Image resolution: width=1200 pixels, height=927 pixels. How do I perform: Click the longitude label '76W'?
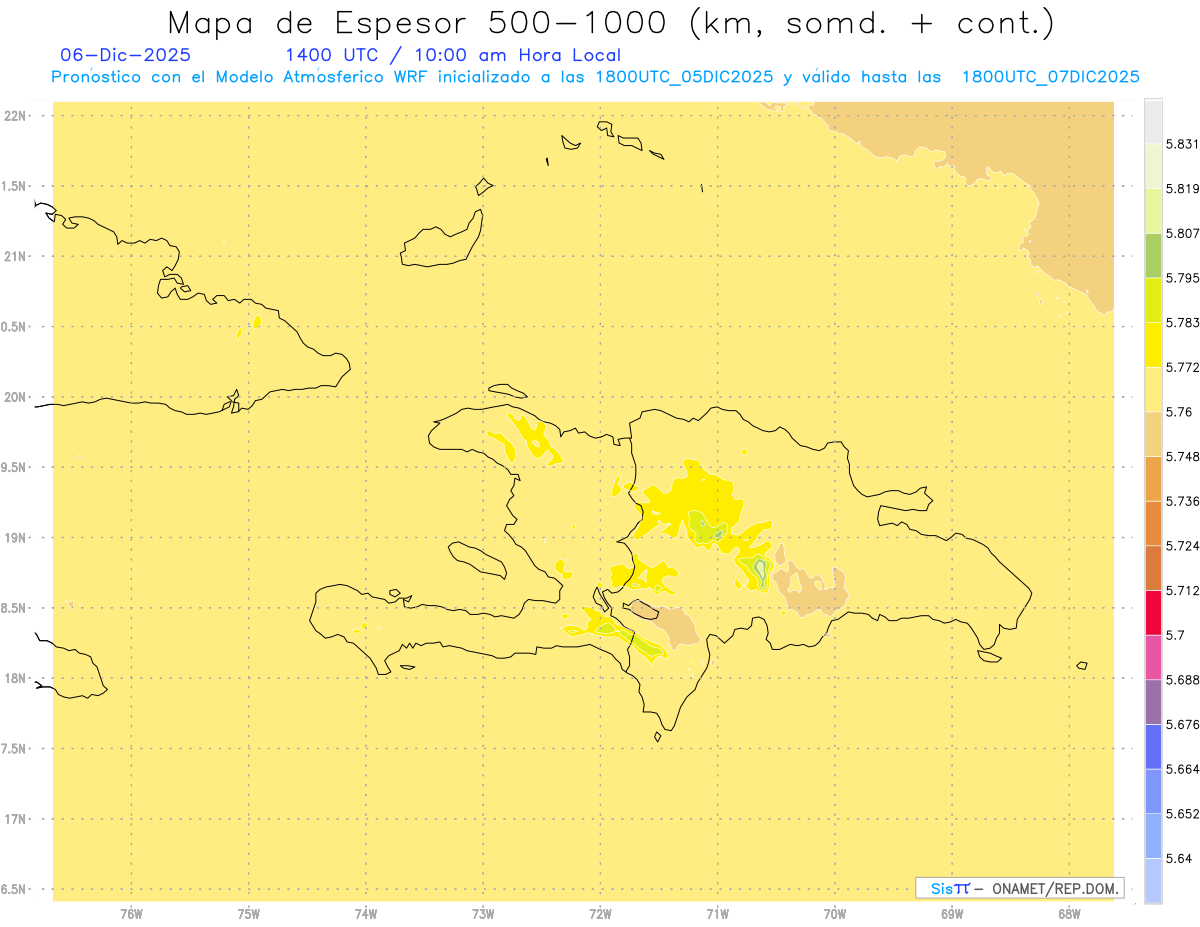point(131,914)
